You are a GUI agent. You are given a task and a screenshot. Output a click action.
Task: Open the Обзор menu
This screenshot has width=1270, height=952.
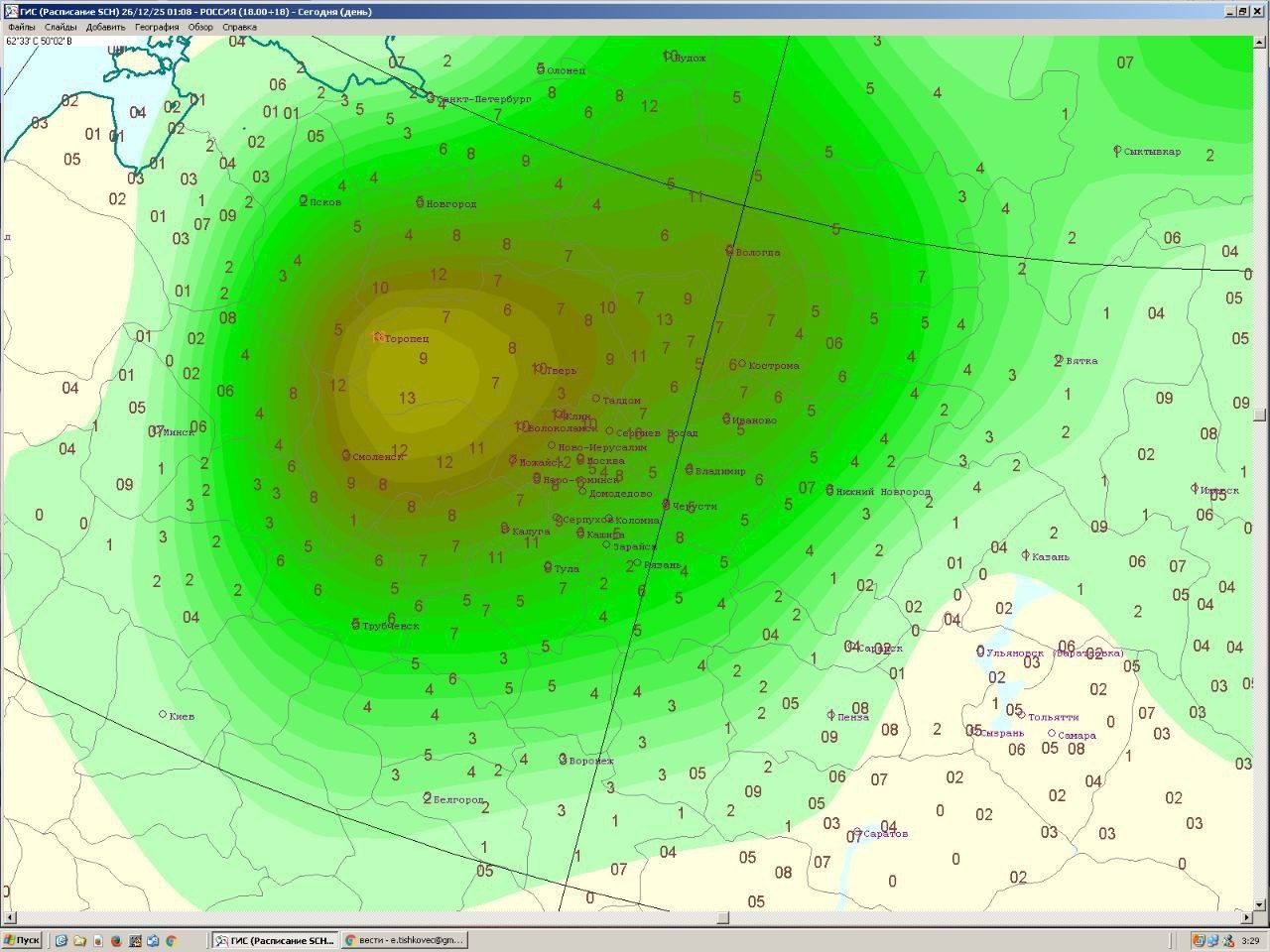tap(200, 27)
